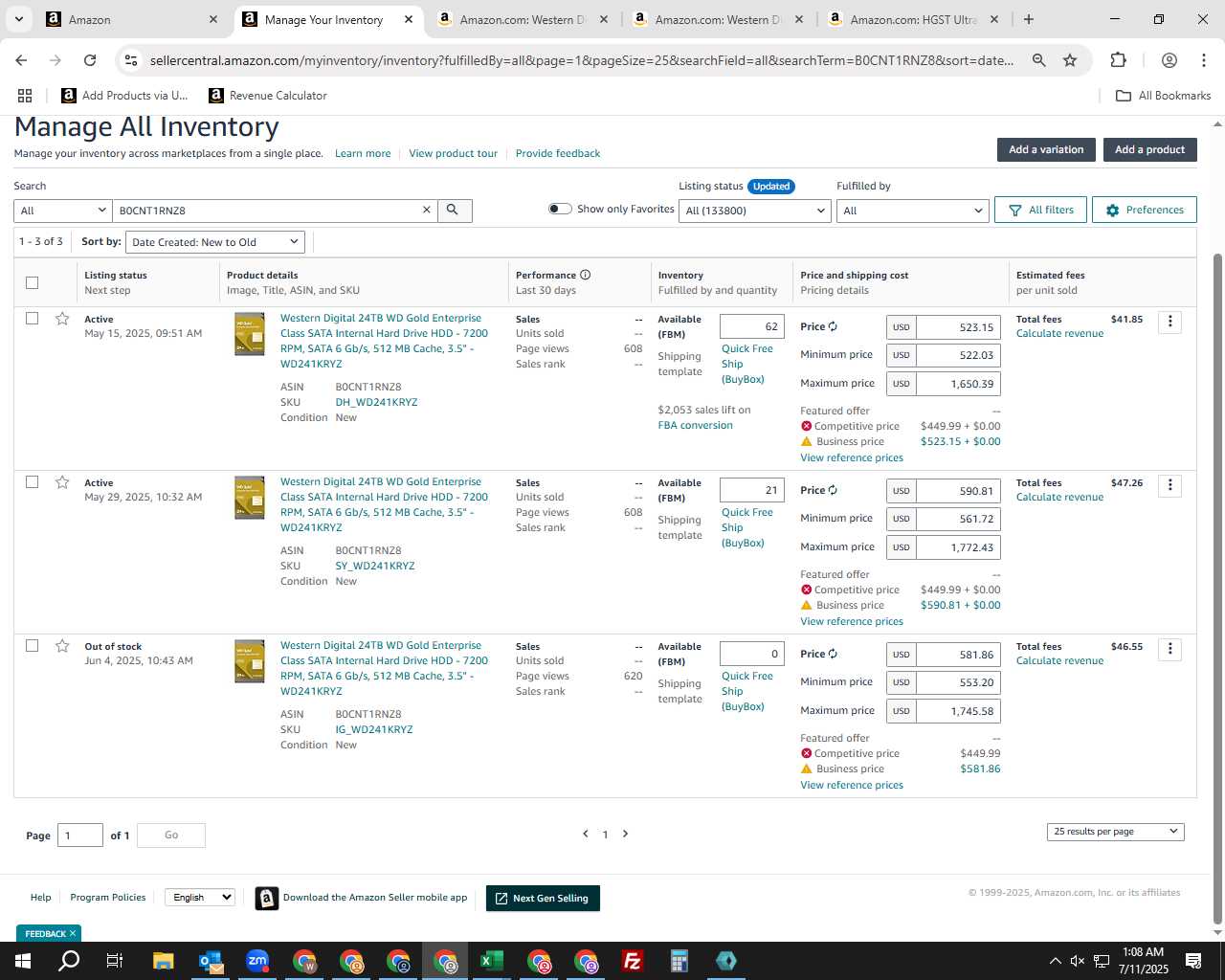Click Calculate revenue for the $41.85 fees row
The image size is (1225, 980).
(x=1059, y=333)
